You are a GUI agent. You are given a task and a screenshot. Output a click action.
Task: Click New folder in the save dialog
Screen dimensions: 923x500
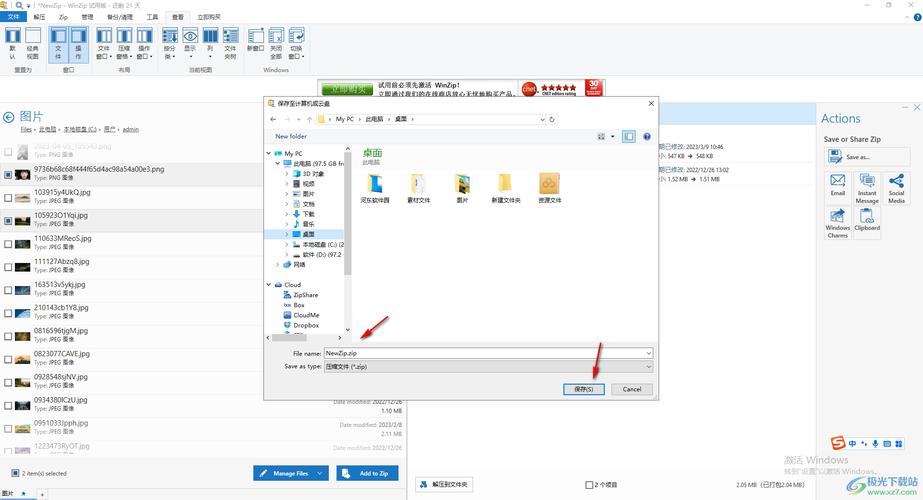coord(291,136)
